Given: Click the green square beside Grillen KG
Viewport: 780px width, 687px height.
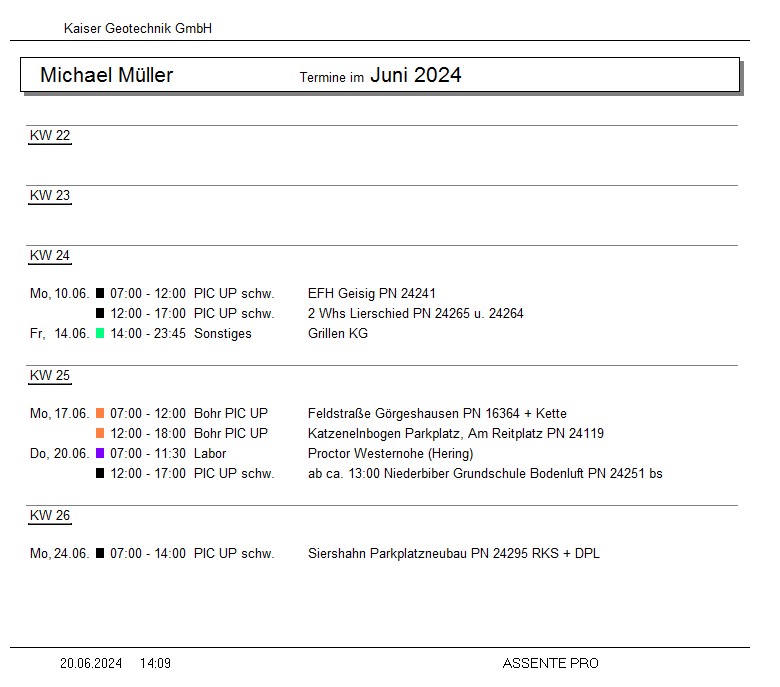Looking at the screenshot, I should click(x=100, y=334).
